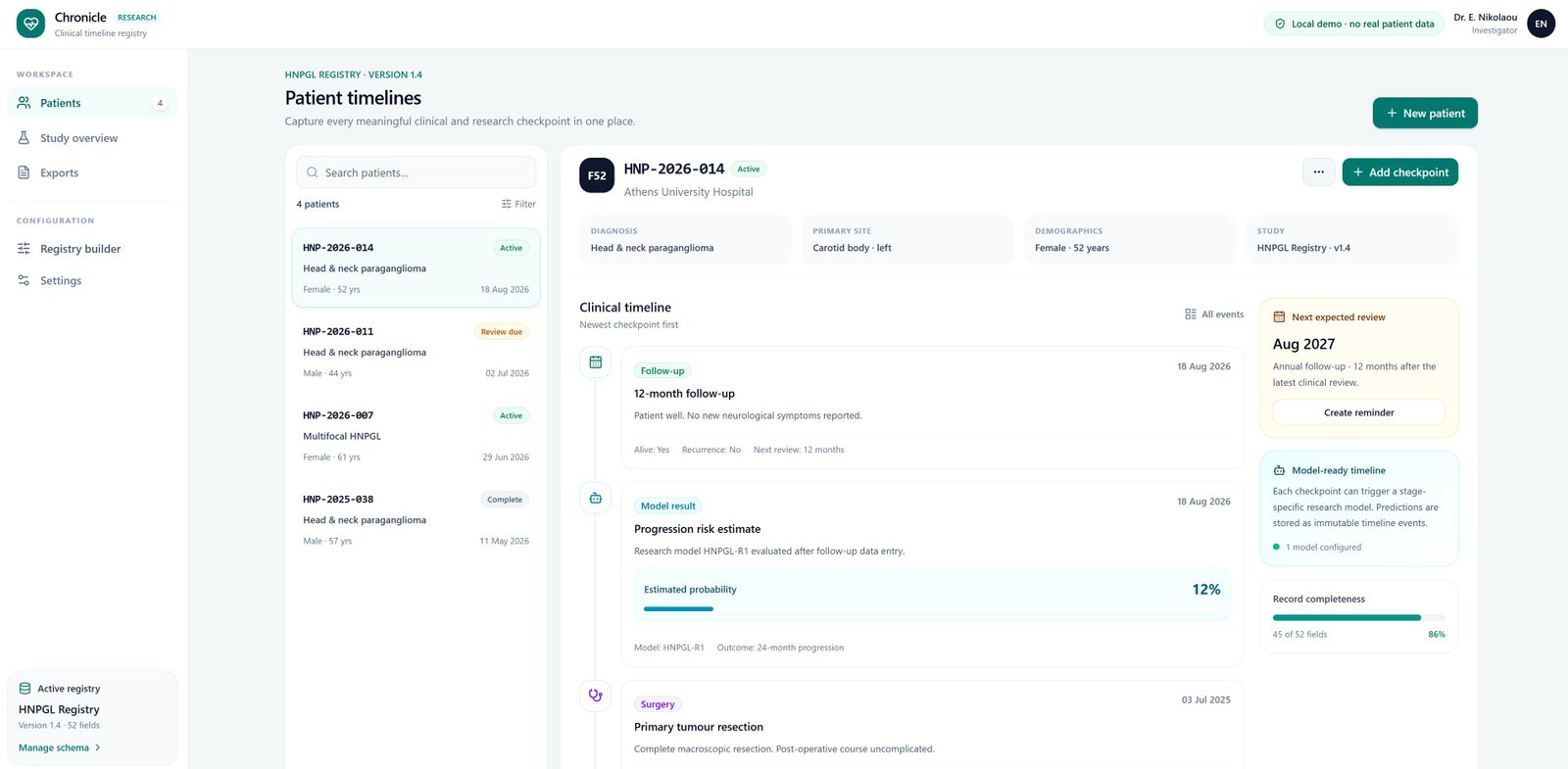Open the Exports page
The width and height of the screenshot is (1568, 769).
pos(93,172)
